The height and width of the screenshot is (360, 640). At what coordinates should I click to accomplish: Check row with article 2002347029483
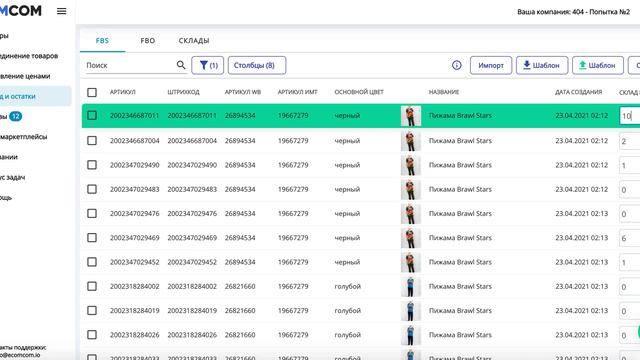click(x=92, y=189)
